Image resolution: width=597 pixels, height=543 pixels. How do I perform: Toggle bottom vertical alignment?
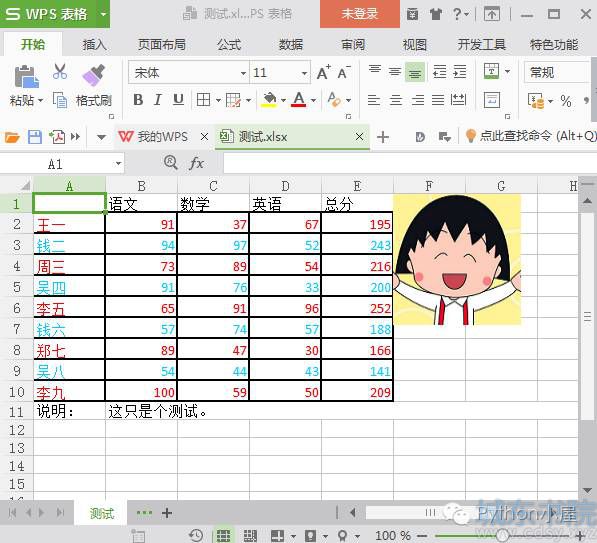tap(415, 72)
